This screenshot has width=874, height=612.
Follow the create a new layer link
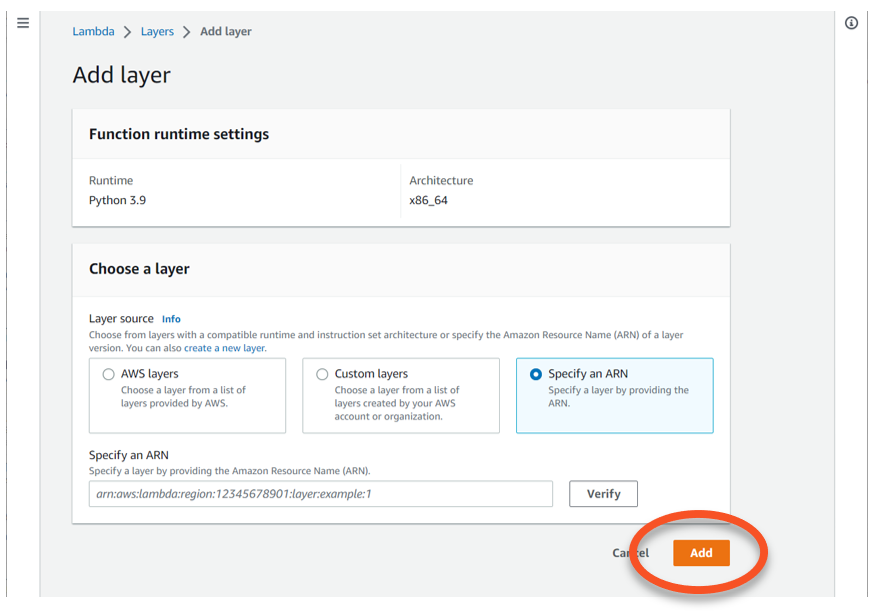click(225, 348)
